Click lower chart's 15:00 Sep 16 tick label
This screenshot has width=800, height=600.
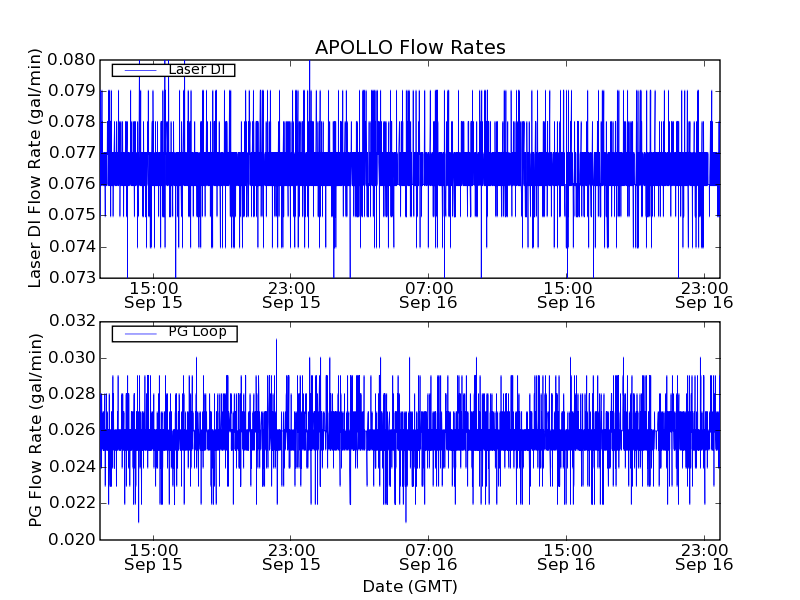click(x=567, y=556)
